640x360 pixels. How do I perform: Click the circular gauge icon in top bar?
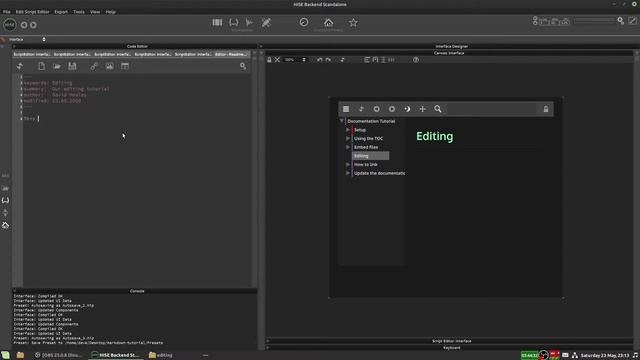tap(304, 22)
